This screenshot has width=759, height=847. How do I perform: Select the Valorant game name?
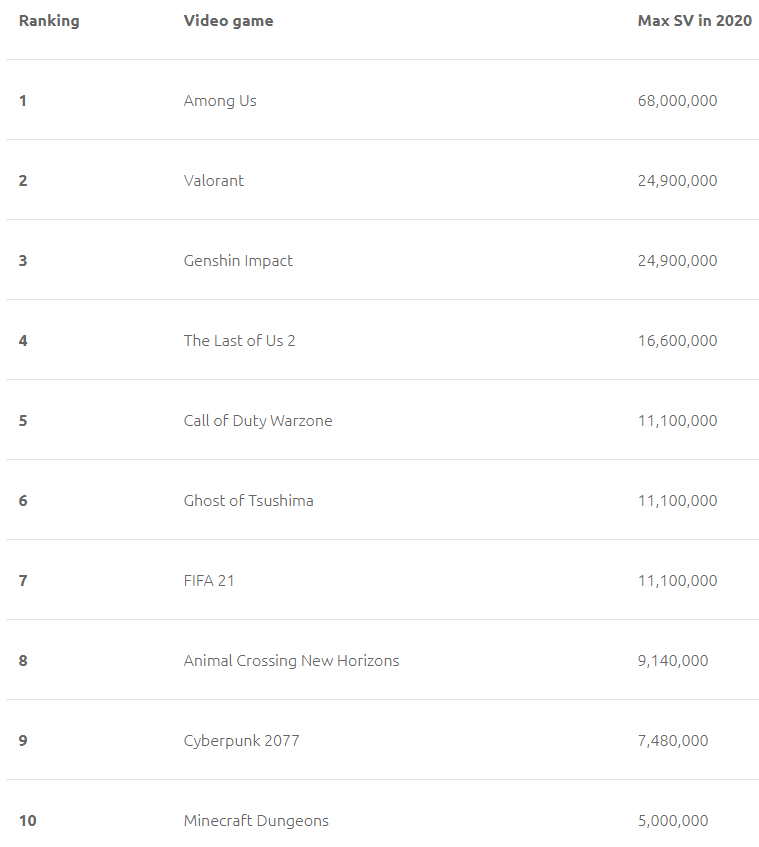pos(214,181)
